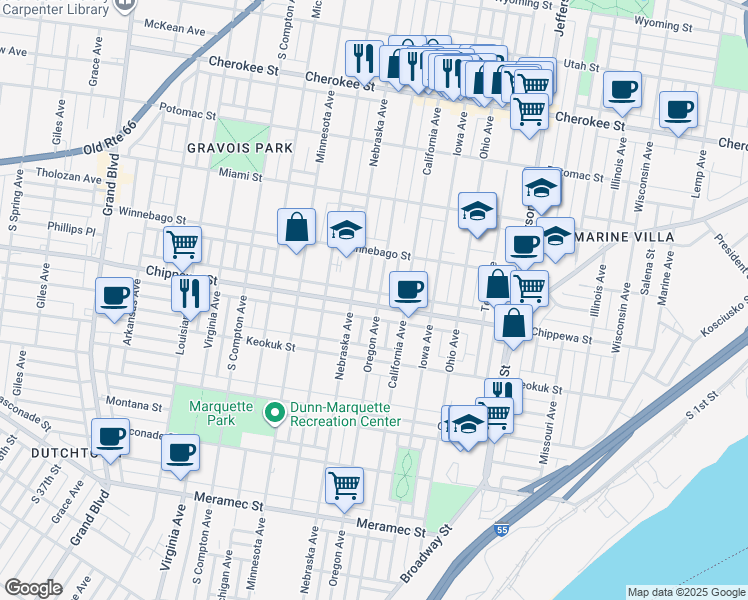This screenshot has height=600, width=748.
Task: Click the Carpenter Library pin
Action: [x=124, y=5]
